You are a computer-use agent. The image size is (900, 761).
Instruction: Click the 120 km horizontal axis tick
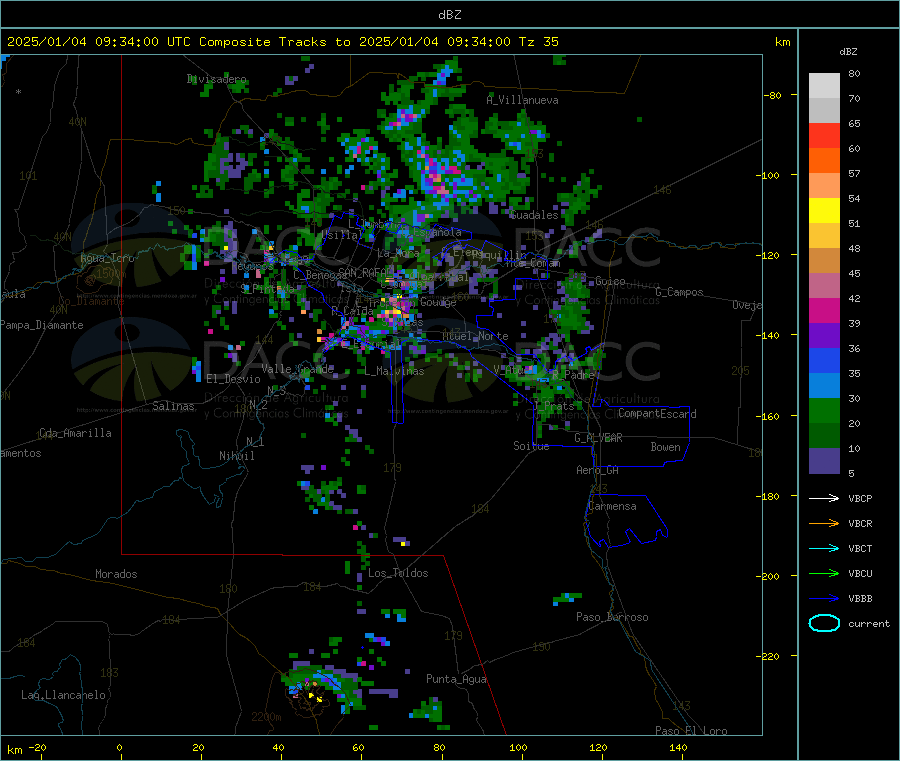[598, 747]
